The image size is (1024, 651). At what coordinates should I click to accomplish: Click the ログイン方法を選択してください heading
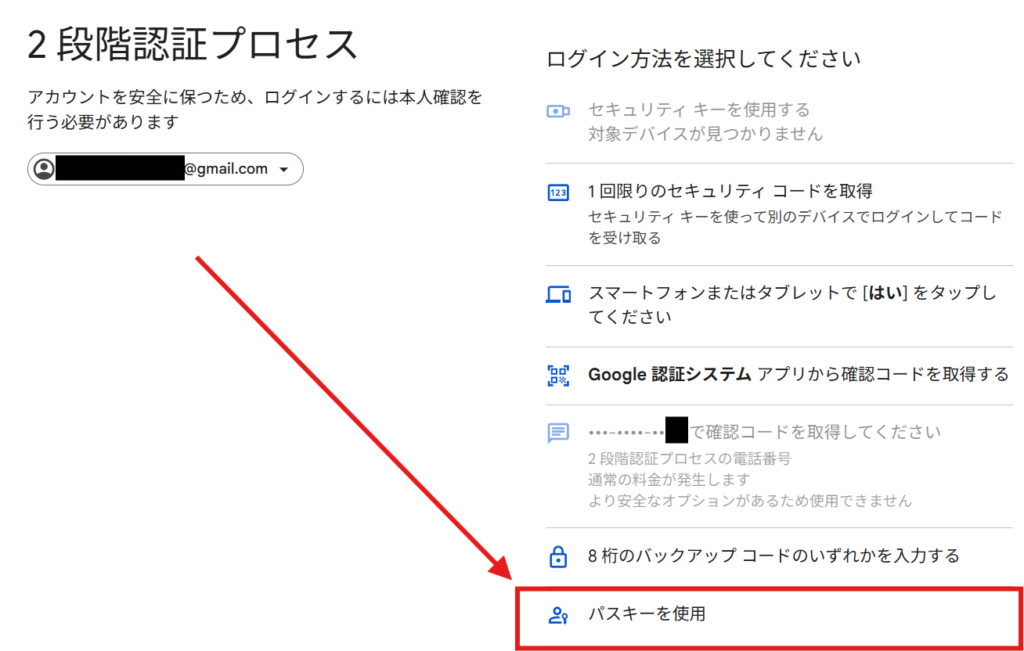coord(703,59)
